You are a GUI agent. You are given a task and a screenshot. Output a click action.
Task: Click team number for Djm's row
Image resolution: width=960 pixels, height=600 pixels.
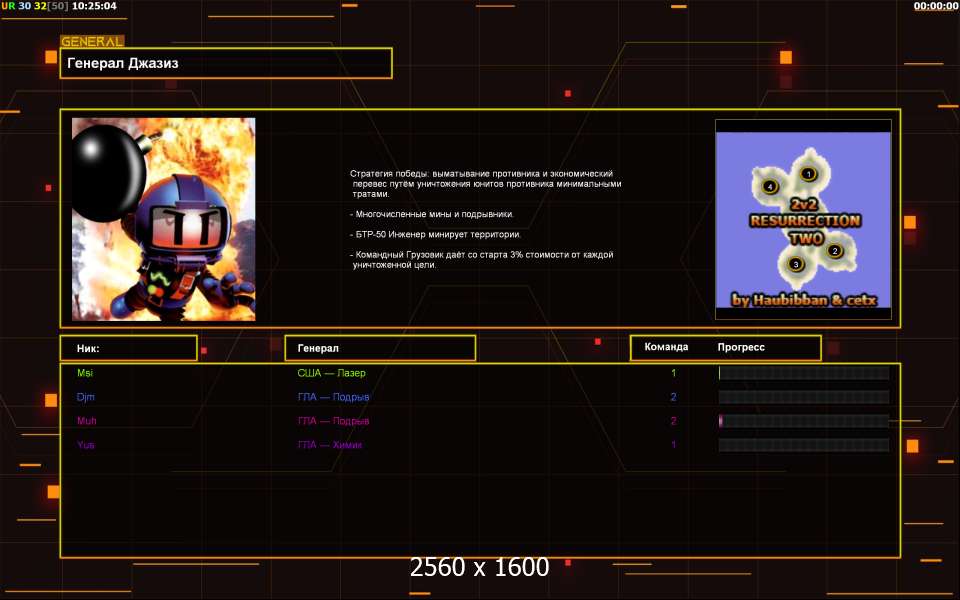pyautogui.click(x=673, y=397)
